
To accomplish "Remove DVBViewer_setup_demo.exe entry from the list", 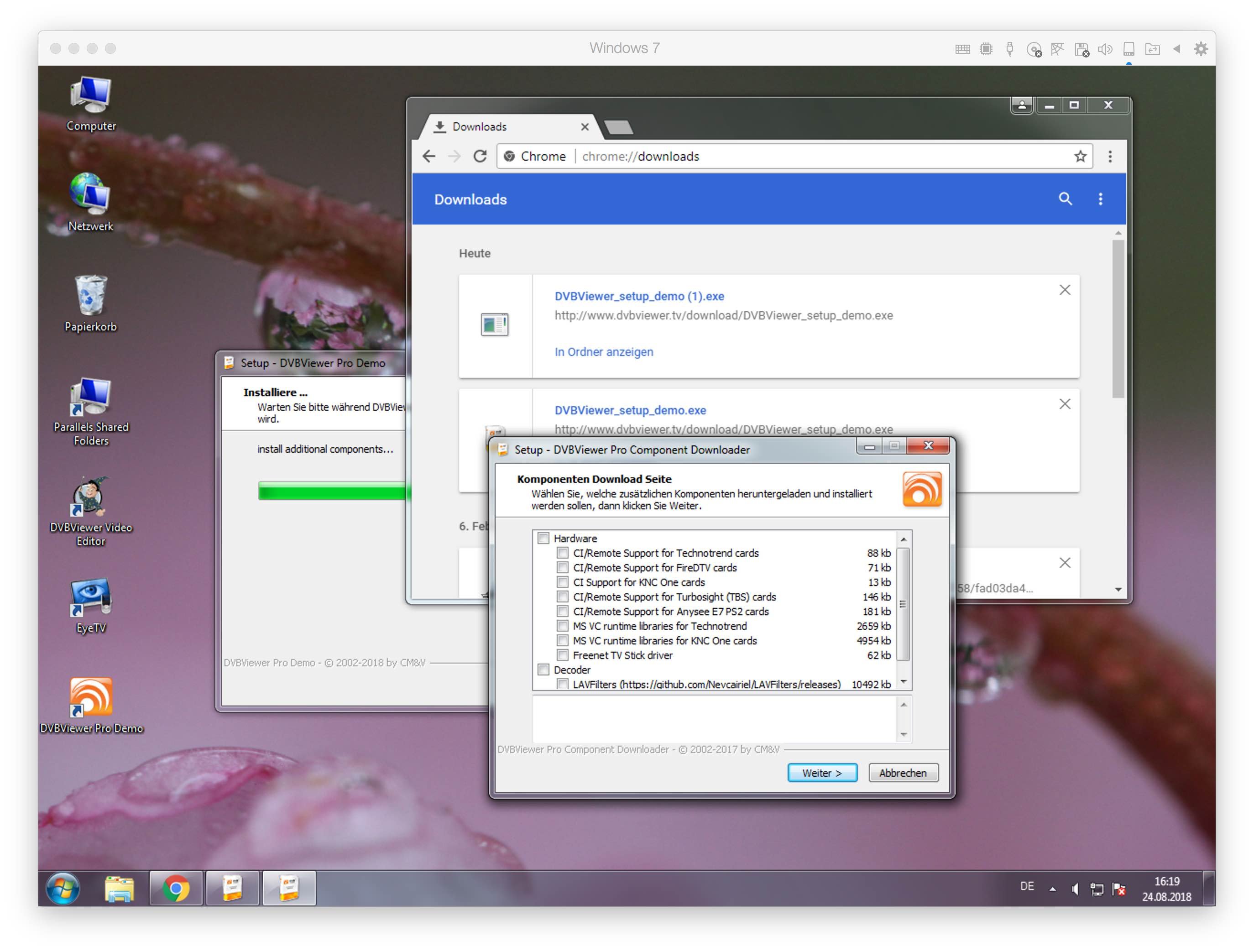I will point(1065,404).
